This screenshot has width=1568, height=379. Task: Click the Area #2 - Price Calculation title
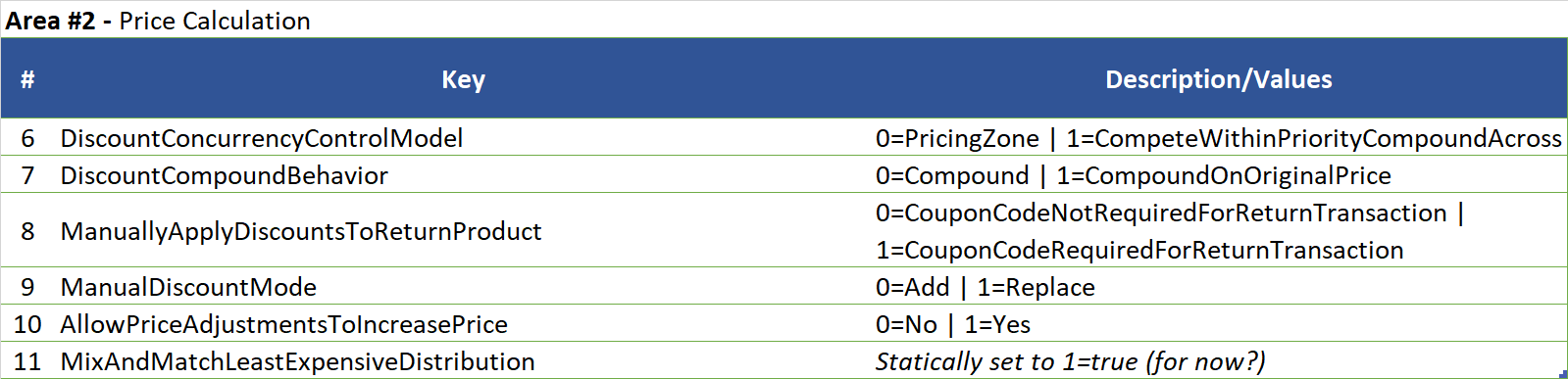(158, 20)
